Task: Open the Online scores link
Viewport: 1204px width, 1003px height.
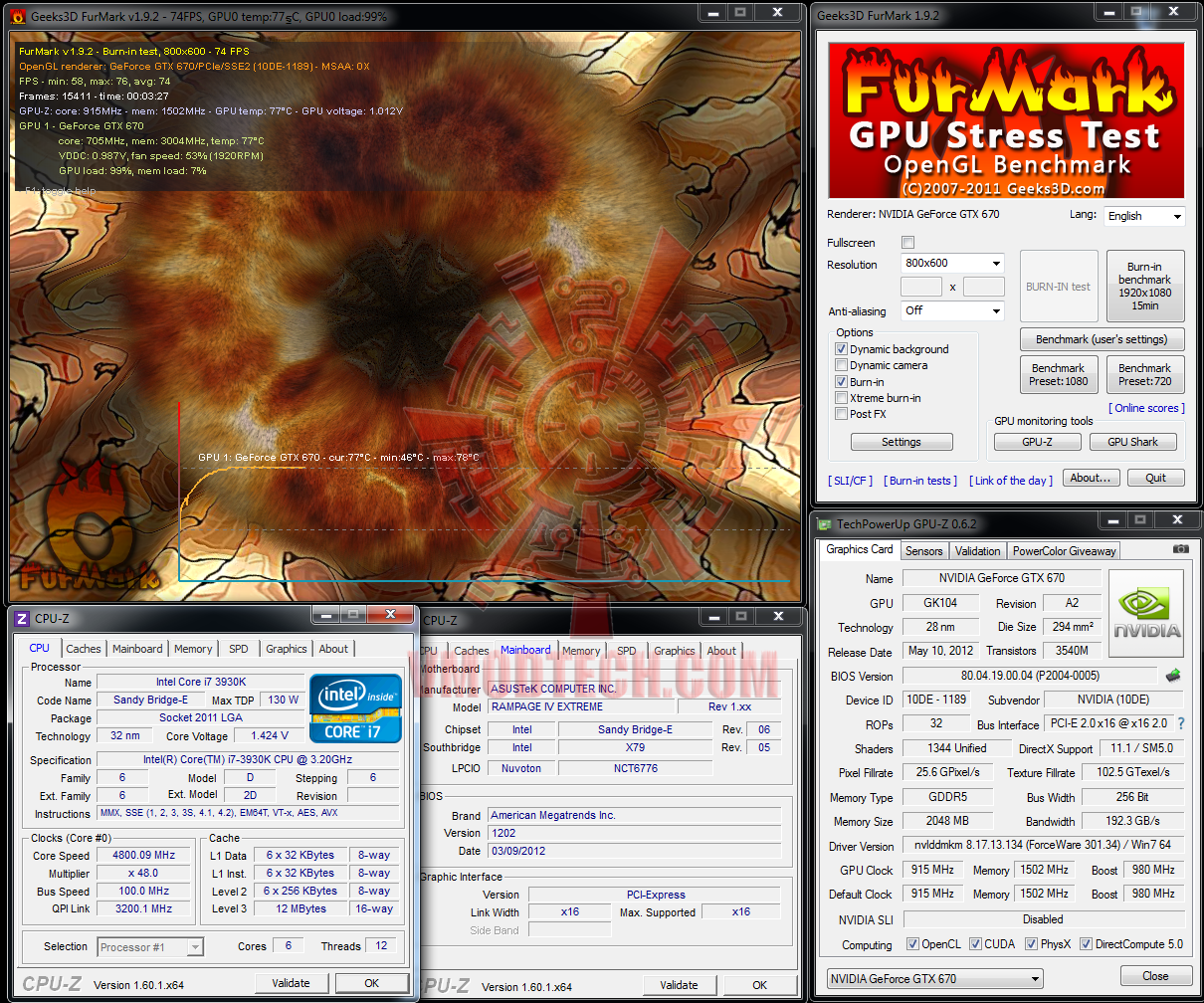Action: point(1146,408)
